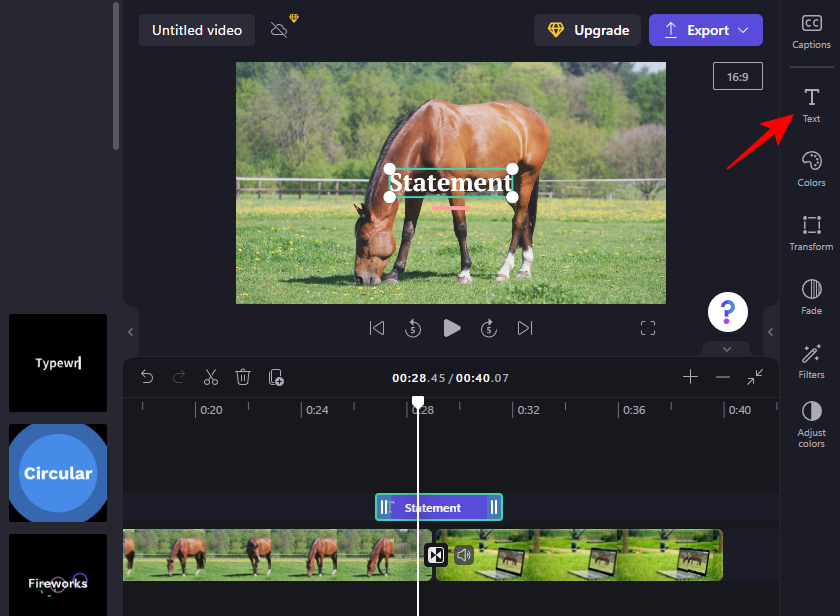Viewport: 840px width, 616px height.
Task: Open the Fade settings
Action: point(811,296)
